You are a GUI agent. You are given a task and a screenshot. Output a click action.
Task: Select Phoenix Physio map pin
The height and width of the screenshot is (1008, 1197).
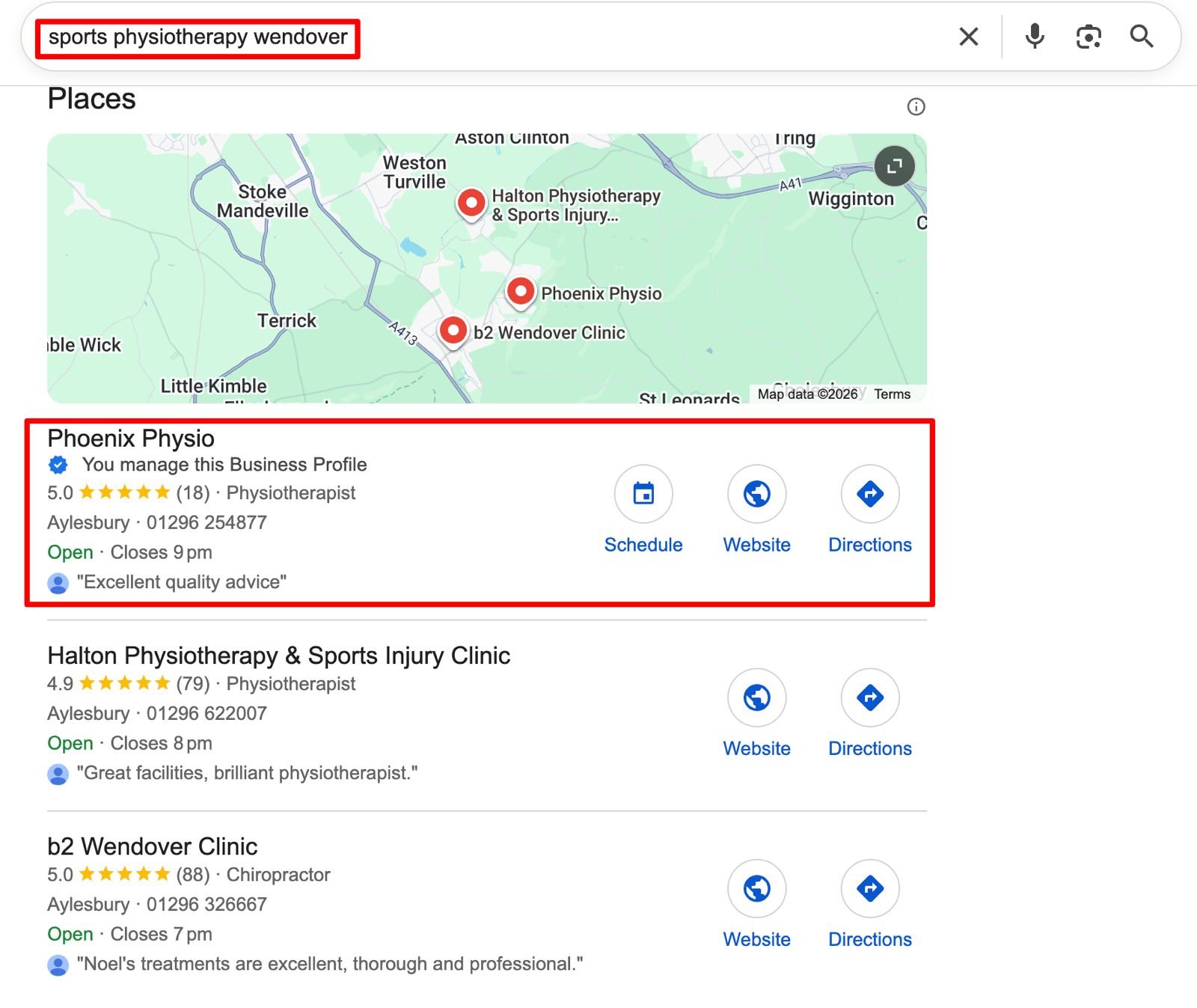[x=521, y=291]
